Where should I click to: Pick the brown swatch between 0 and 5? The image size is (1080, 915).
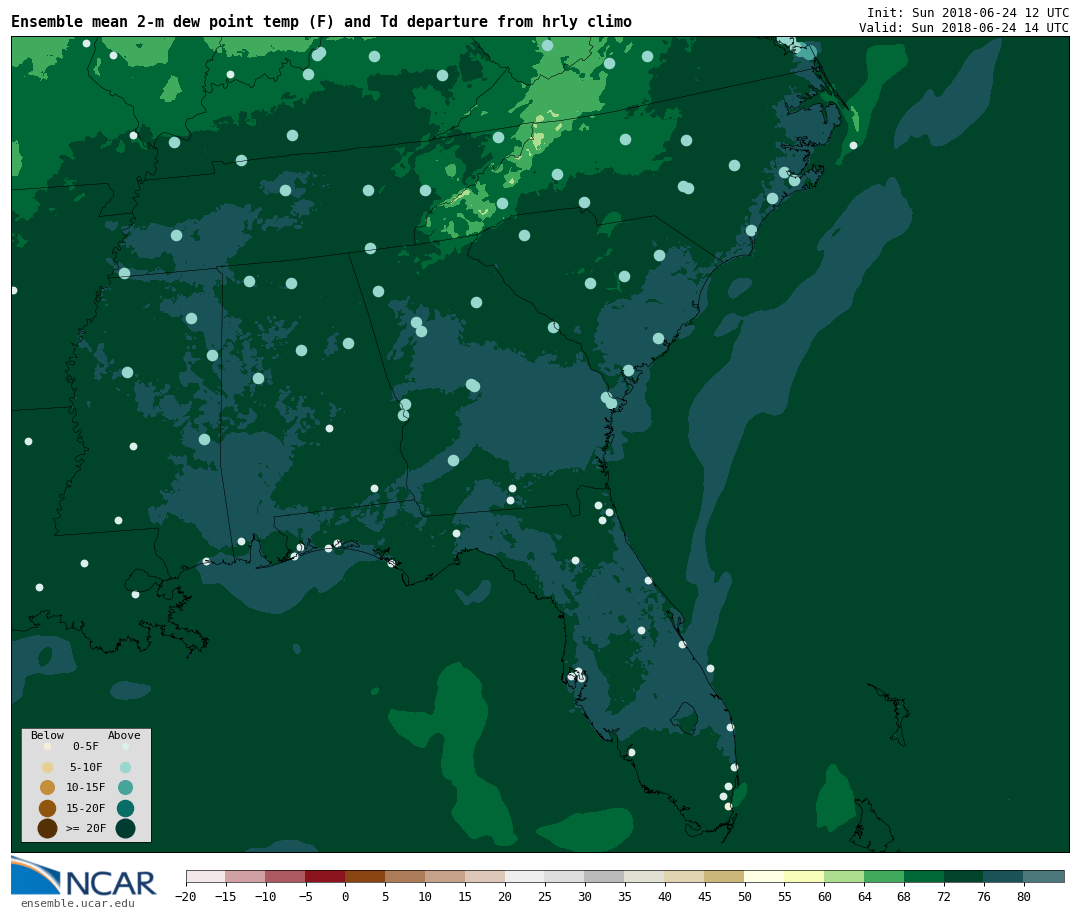tap(365, 876)
